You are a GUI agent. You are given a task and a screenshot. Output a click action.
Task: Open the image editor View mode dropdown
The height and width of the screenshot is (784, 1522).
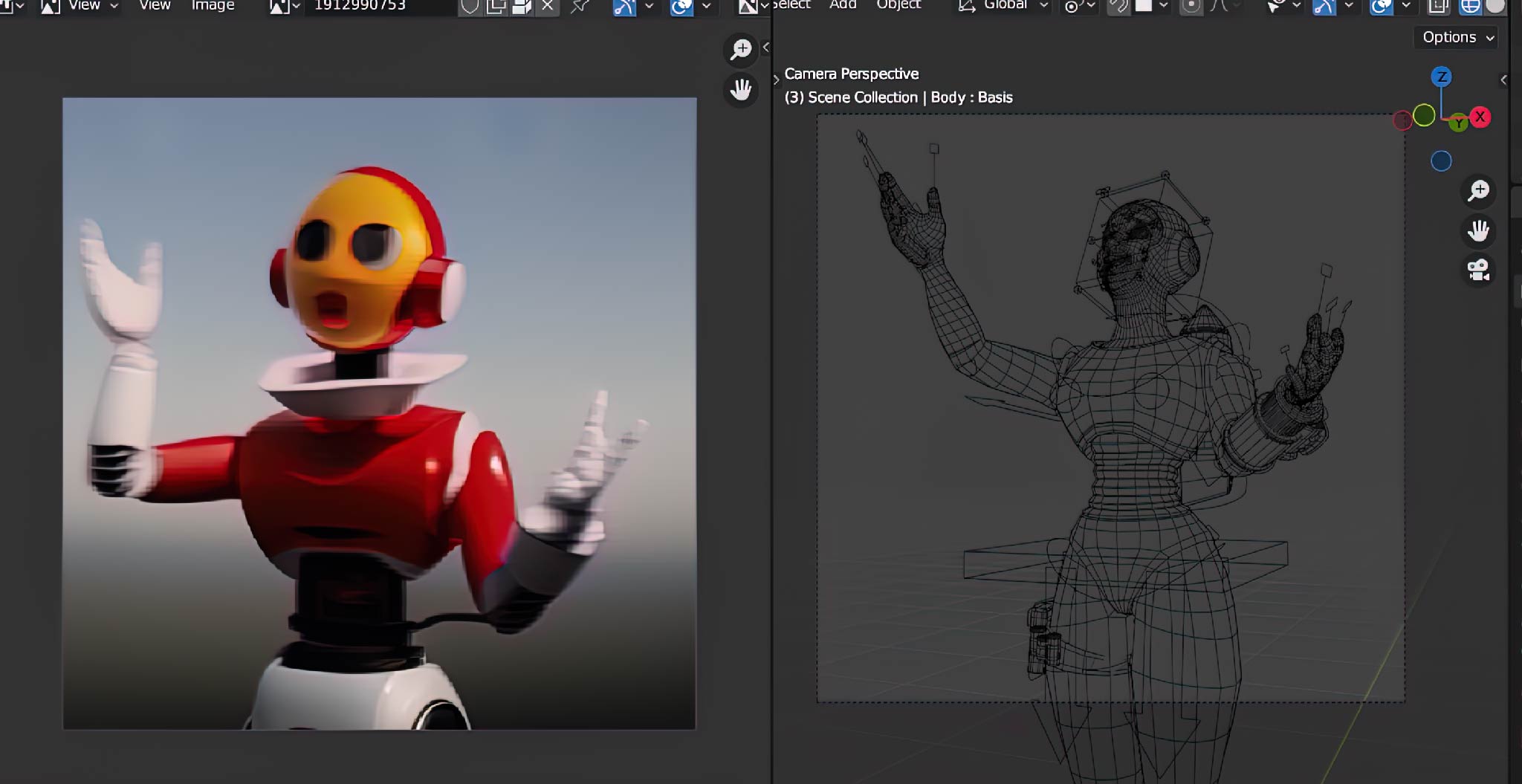click(x=80, y=6)
